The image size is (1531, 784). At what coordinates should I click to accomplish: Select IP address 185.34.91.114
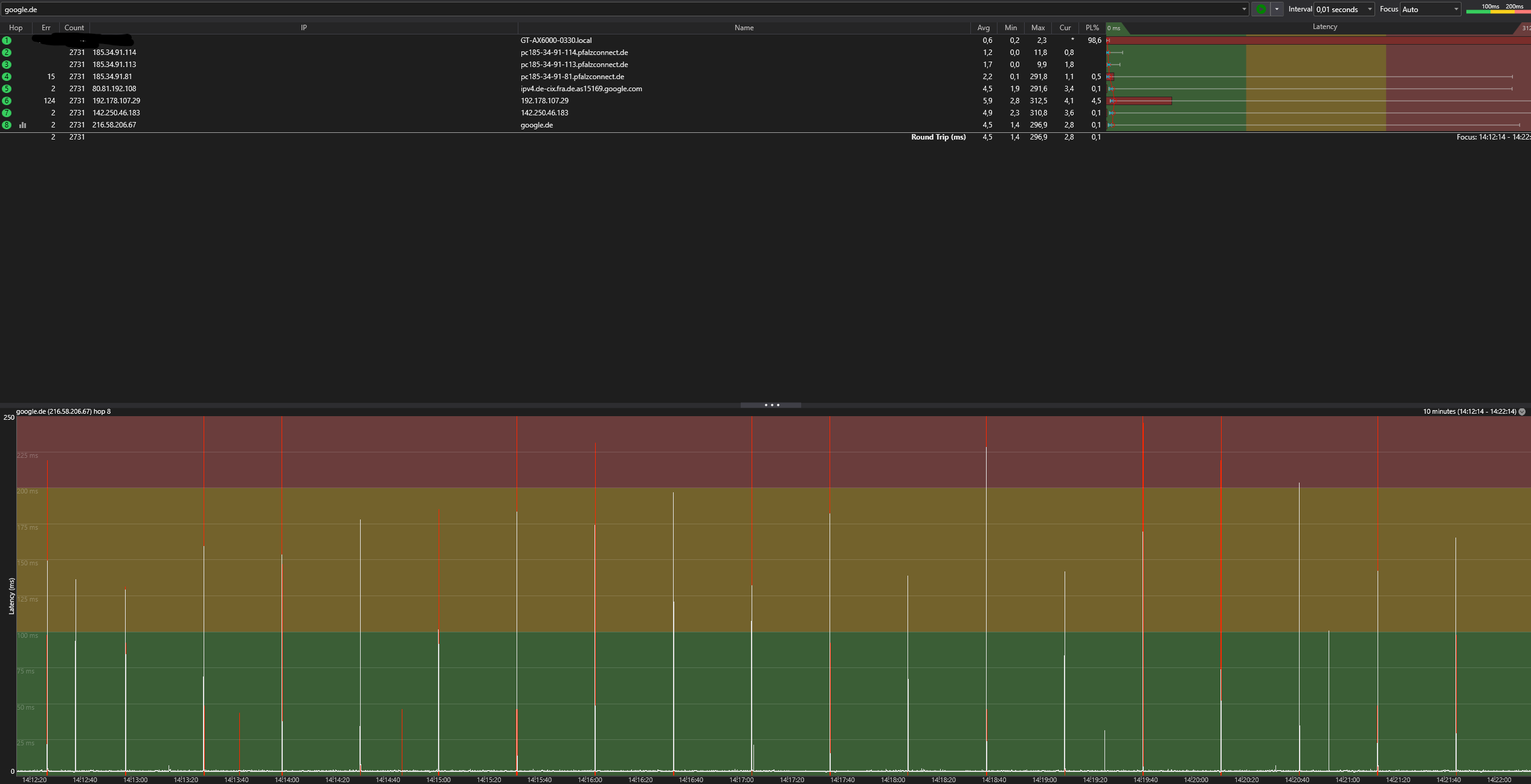[114, 53]
